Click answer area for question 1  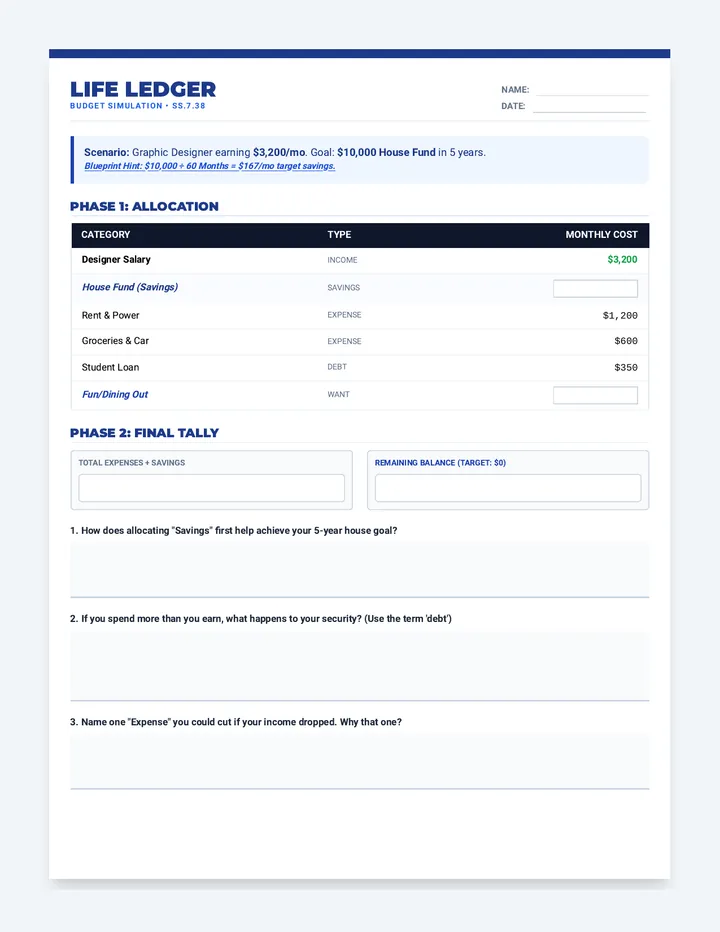click(360, 569)
